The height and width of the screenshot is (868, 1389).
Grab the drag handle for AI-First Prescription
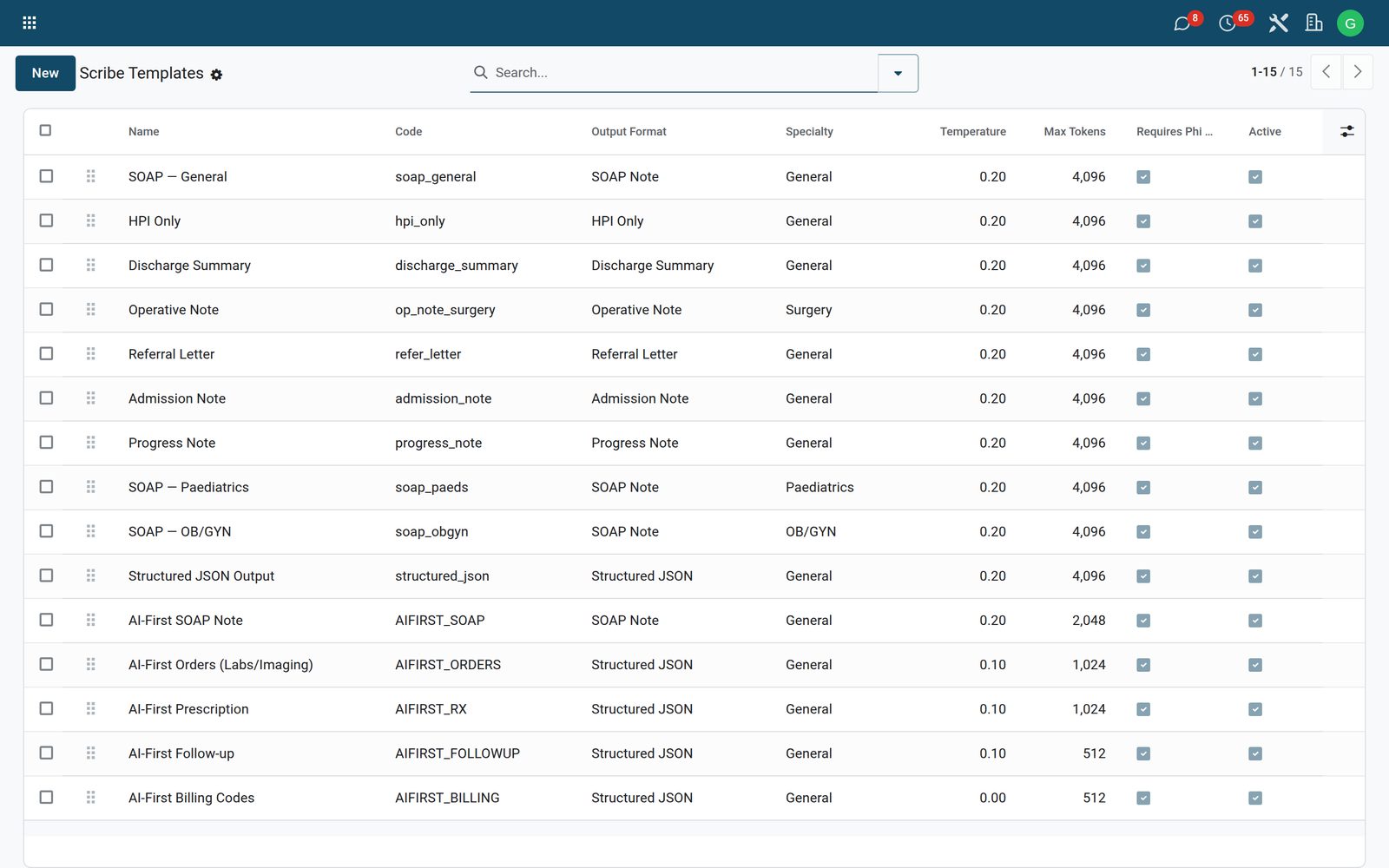pos(90,708)
